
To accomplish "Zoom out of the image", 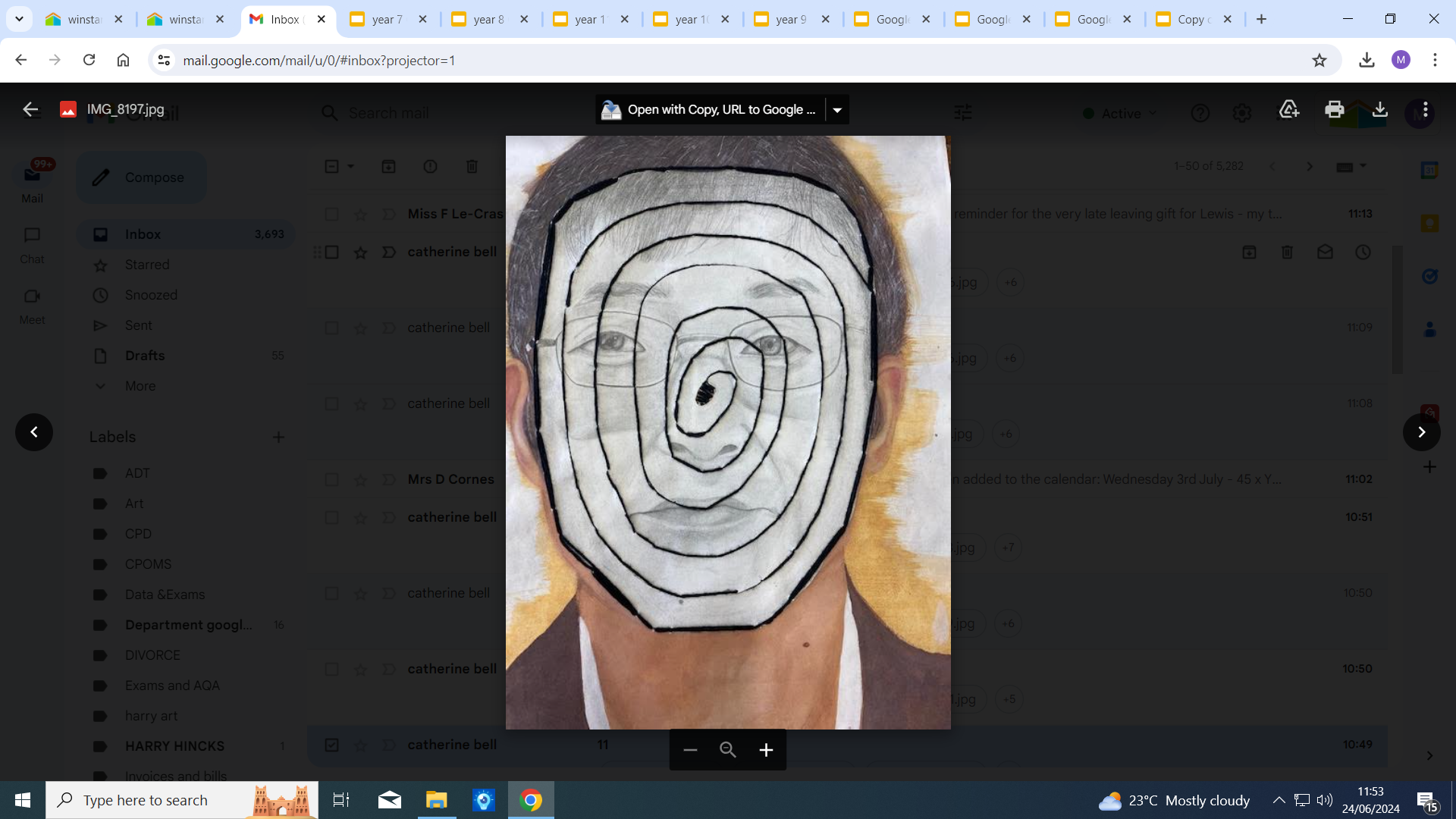I will pos(689,750).
